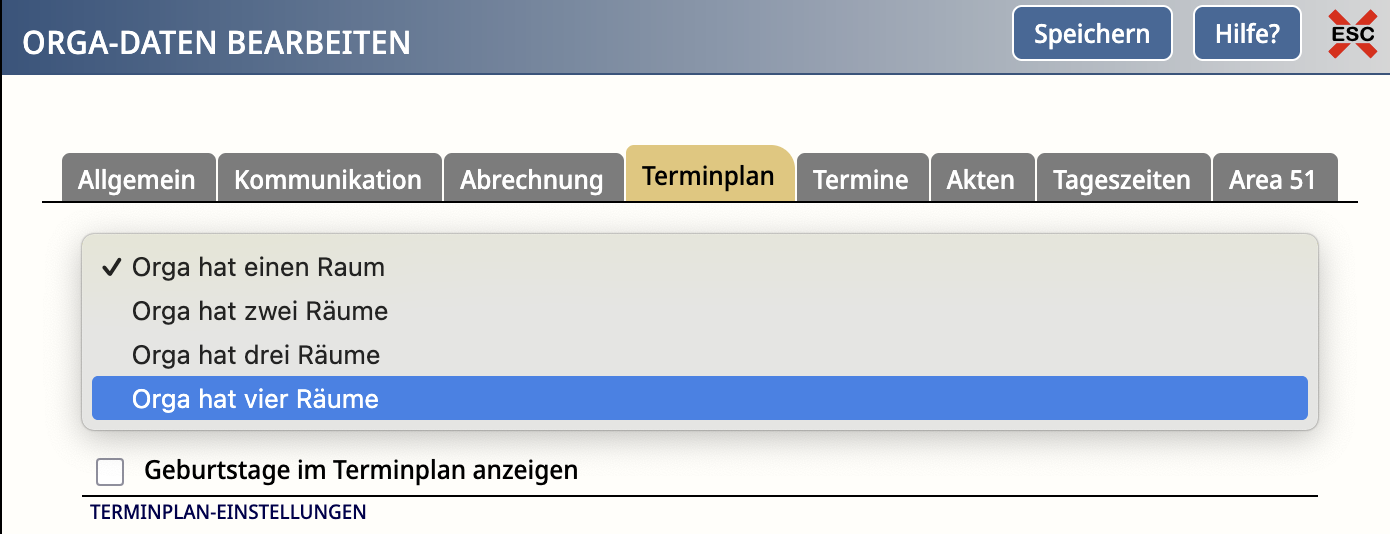1390x534 pixels.
Task: Enable Geburtstage im Terminplan anzeigen checkbox
Action: point(110,471)
